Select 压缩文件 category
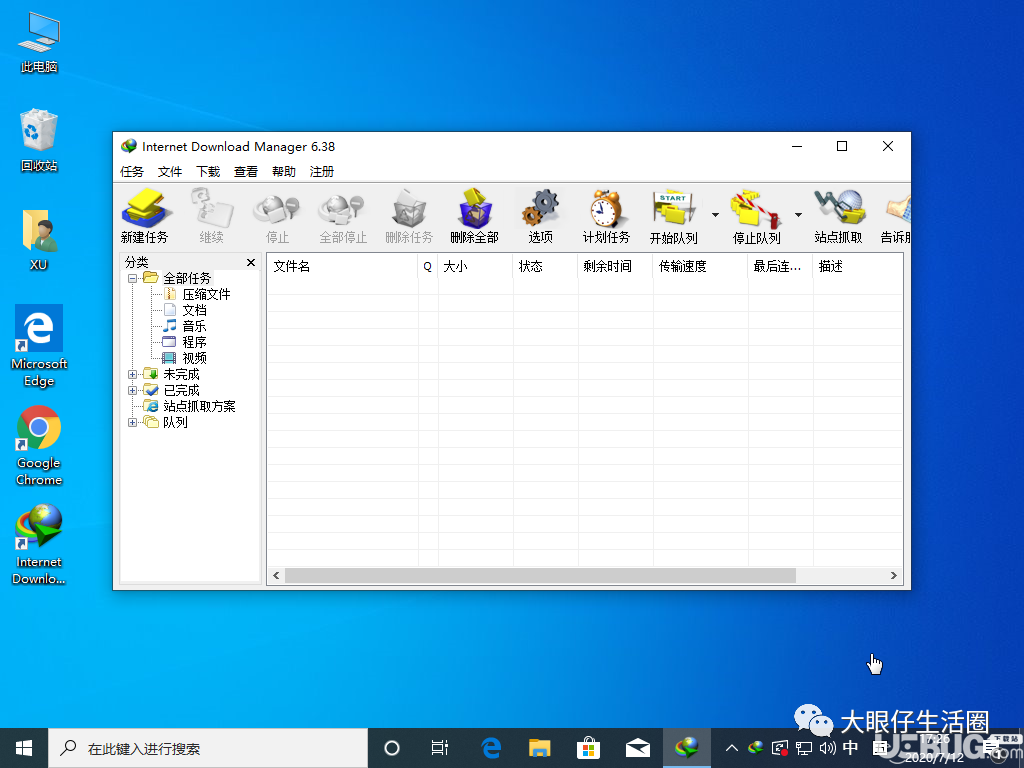 pos(197,295)
